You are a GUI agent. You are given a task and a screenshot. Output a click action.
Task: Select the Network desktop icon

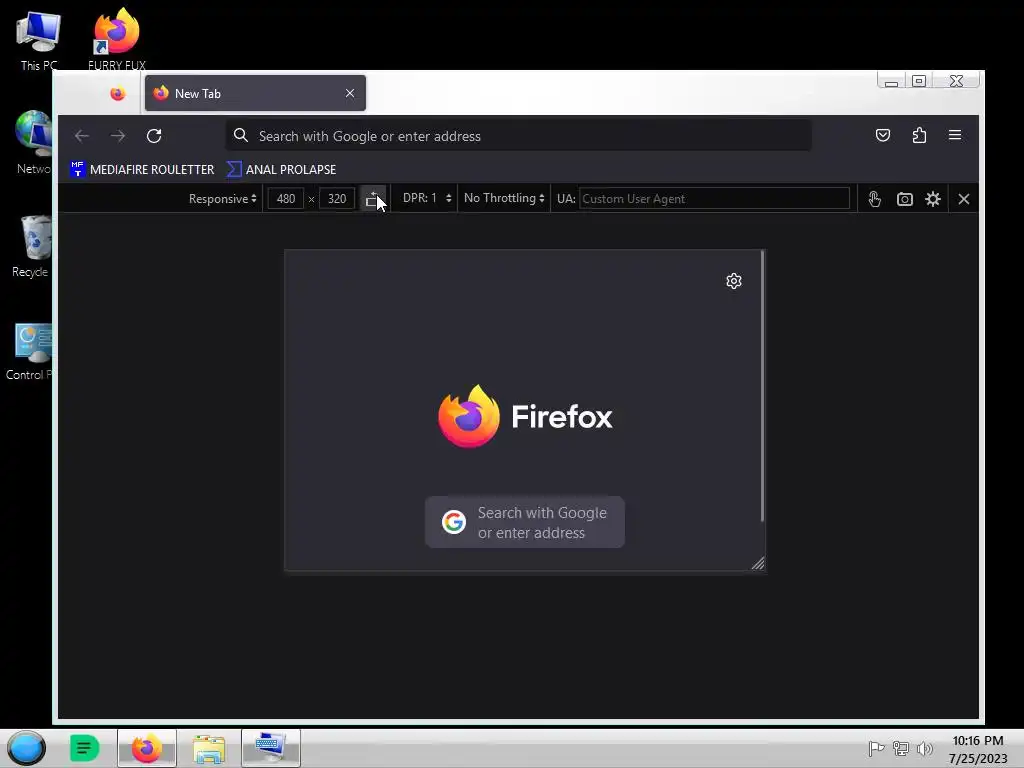[x=33, y=142]
